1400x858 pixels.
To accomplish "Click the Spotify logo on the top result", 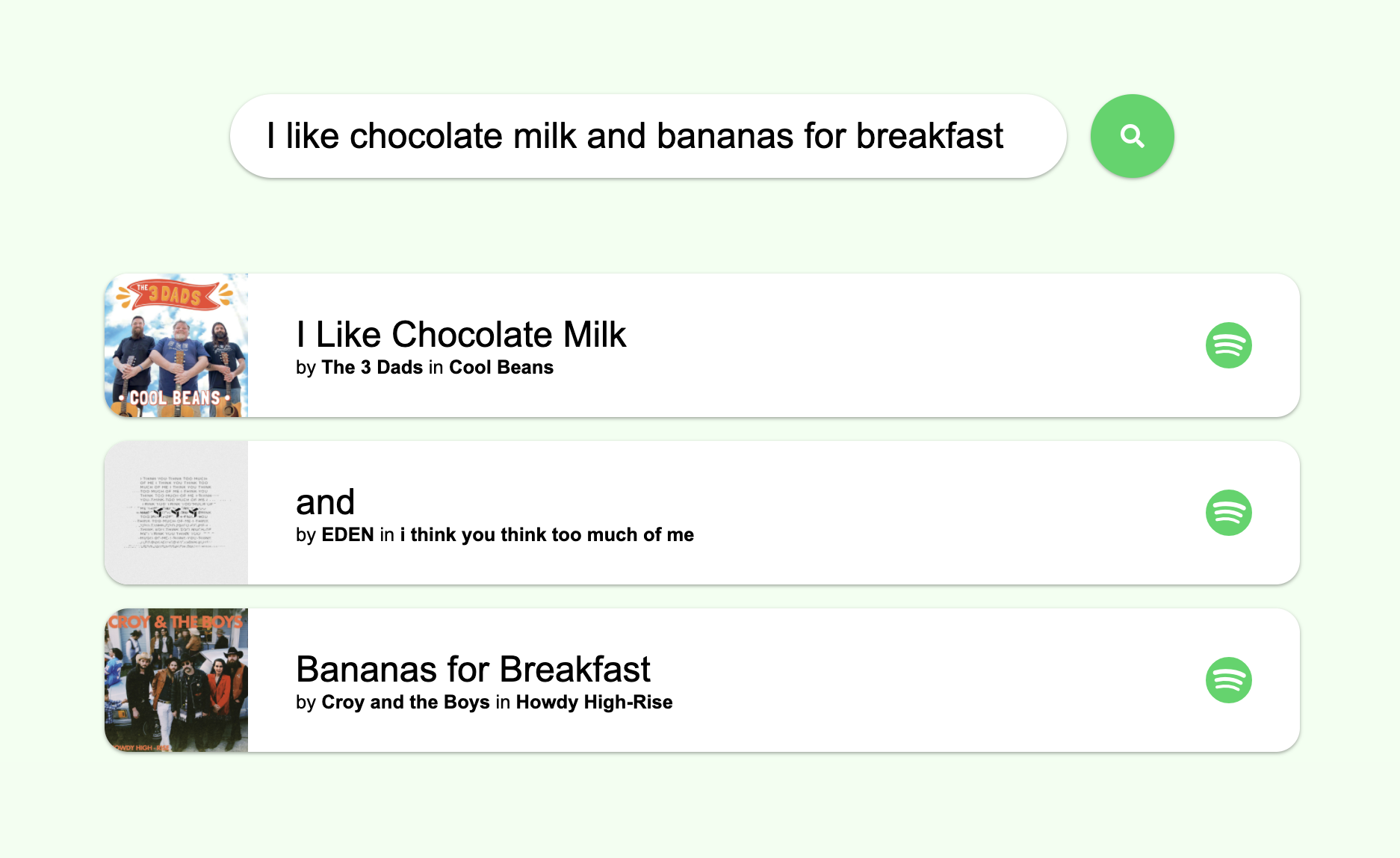I will tap(1228, 345).
